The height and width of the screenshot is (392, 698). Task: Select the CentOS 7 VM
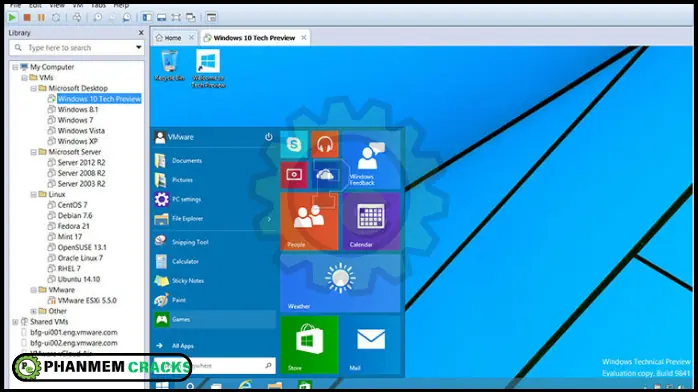72,205
